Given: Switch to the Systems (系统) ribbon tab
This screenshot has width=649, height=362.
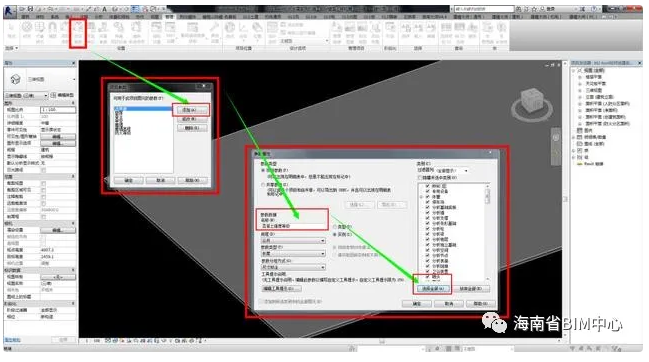Looking at the screenshot, I should pyautogui.click(x=55, y=17).
